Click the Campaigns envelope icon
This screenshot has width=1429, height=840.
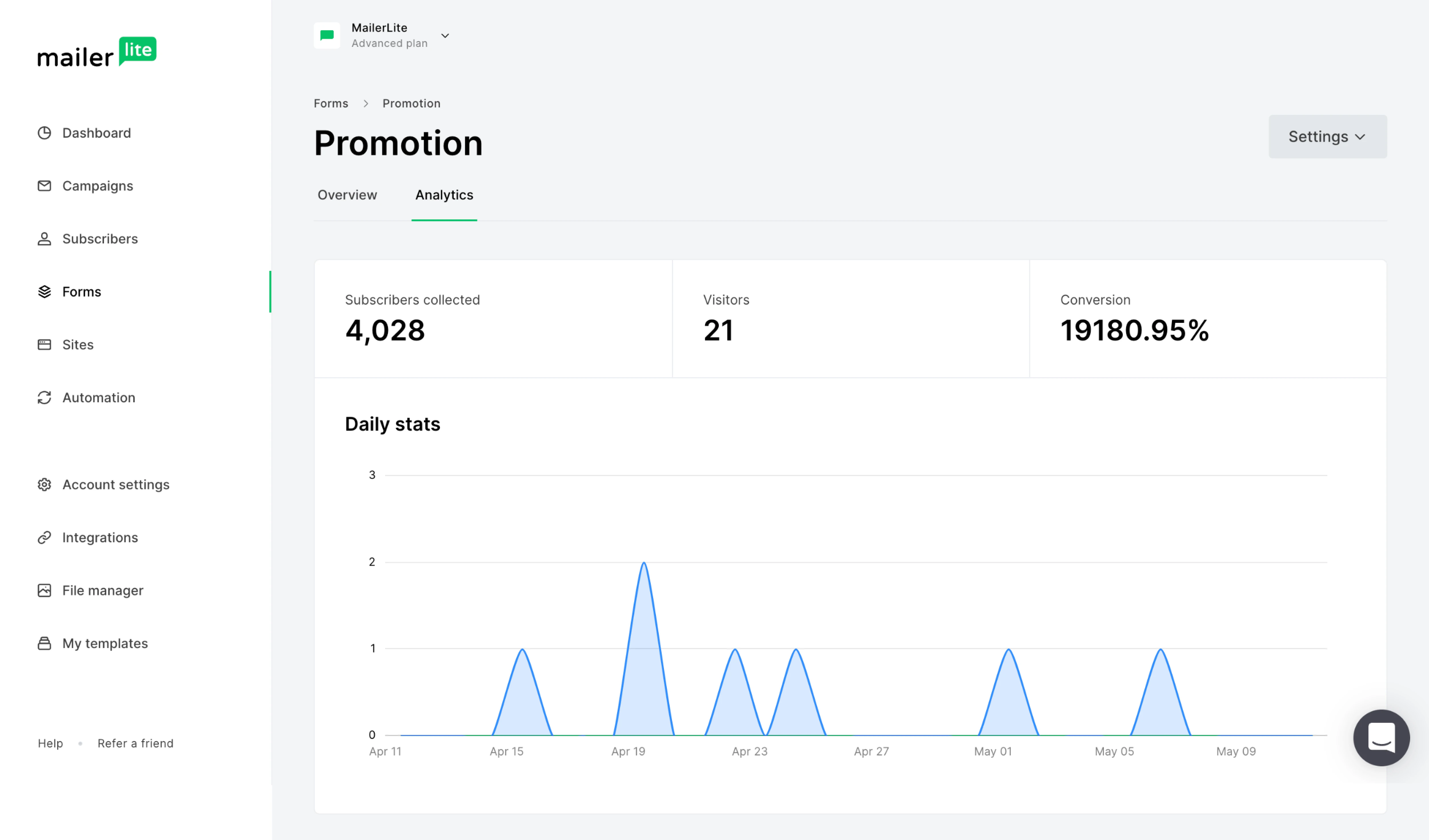point(44,185)
